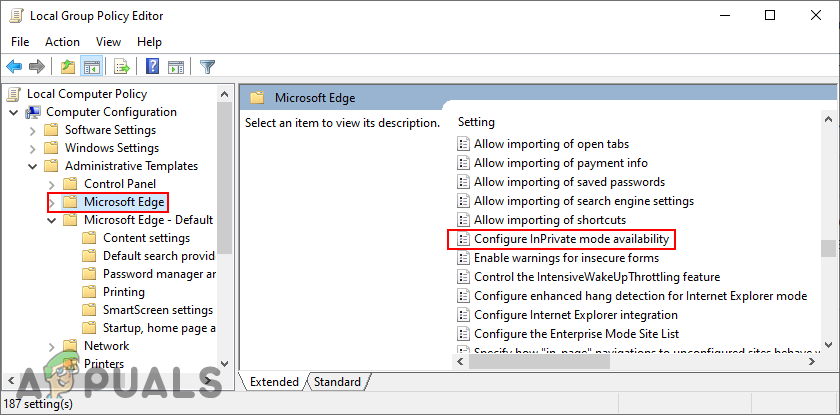Toggle the Show/Hide Console Tree icon
The height and width of the screenshot is (415, 840).
click(x=91, y=67)
